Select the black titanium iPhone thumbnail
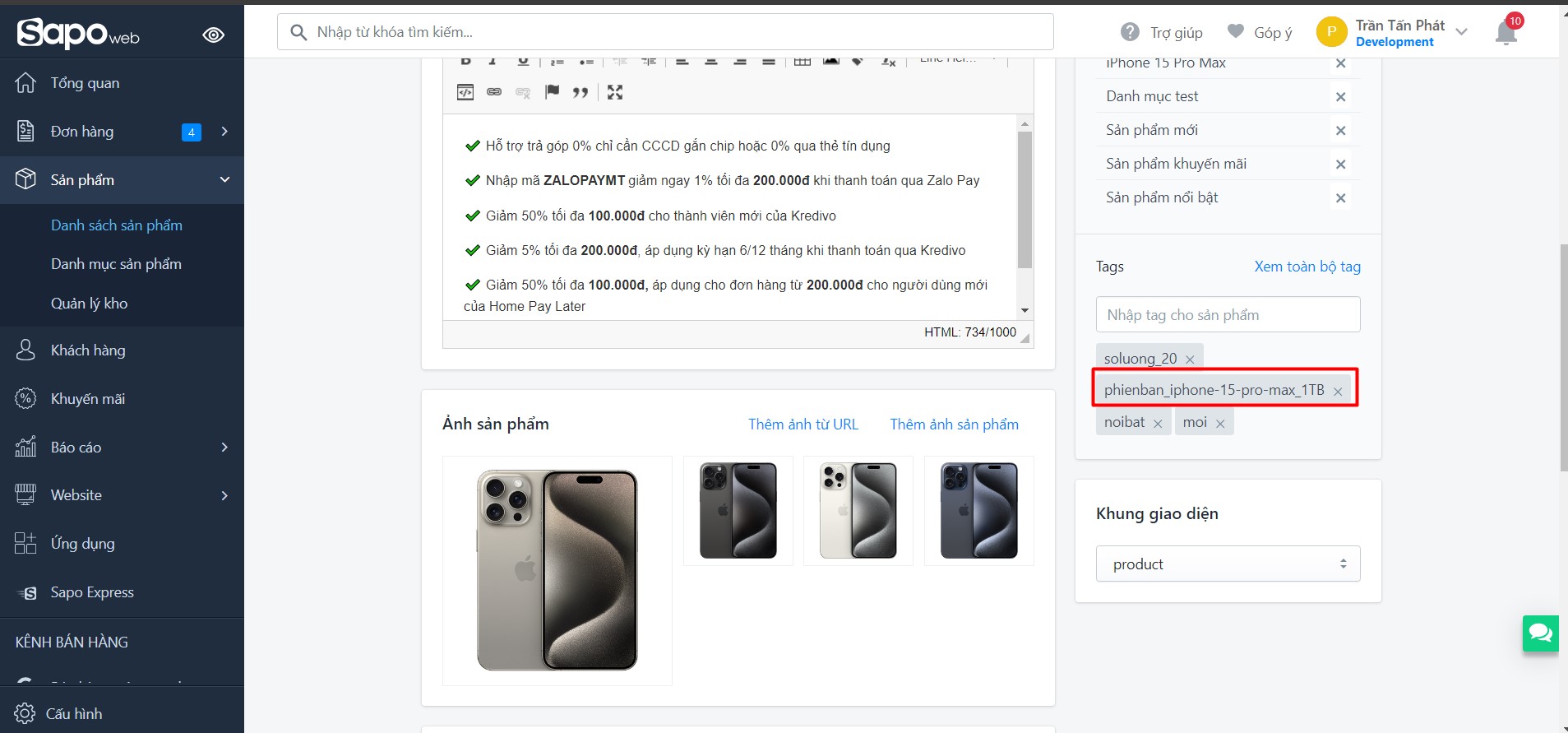The image size is (1568, 733). 738,511
